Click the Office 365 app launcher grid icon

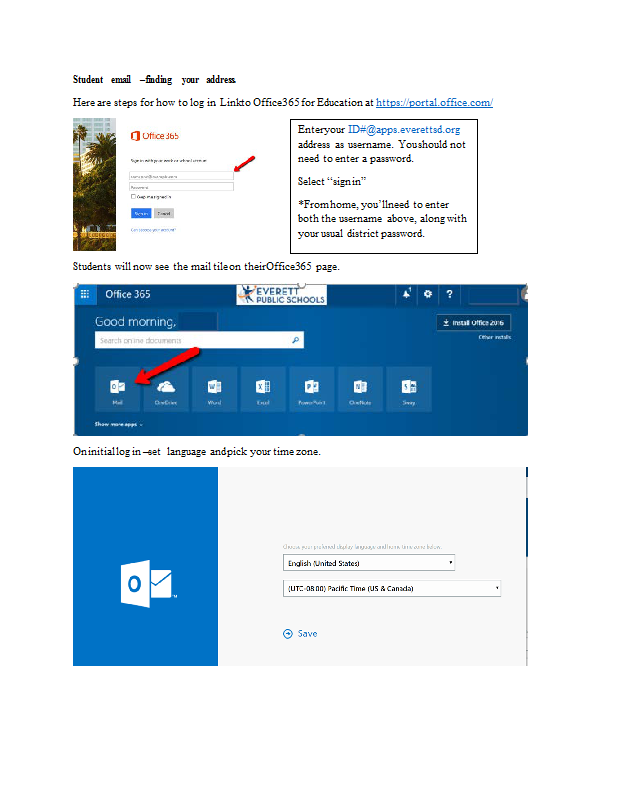coord(85,294)
